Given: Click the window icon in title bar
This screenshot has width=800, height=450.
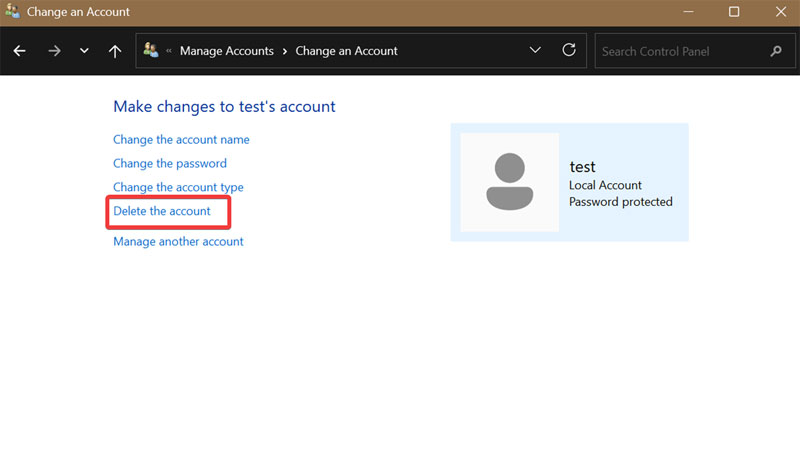Looking at the screenshot, I should (13, 12).
